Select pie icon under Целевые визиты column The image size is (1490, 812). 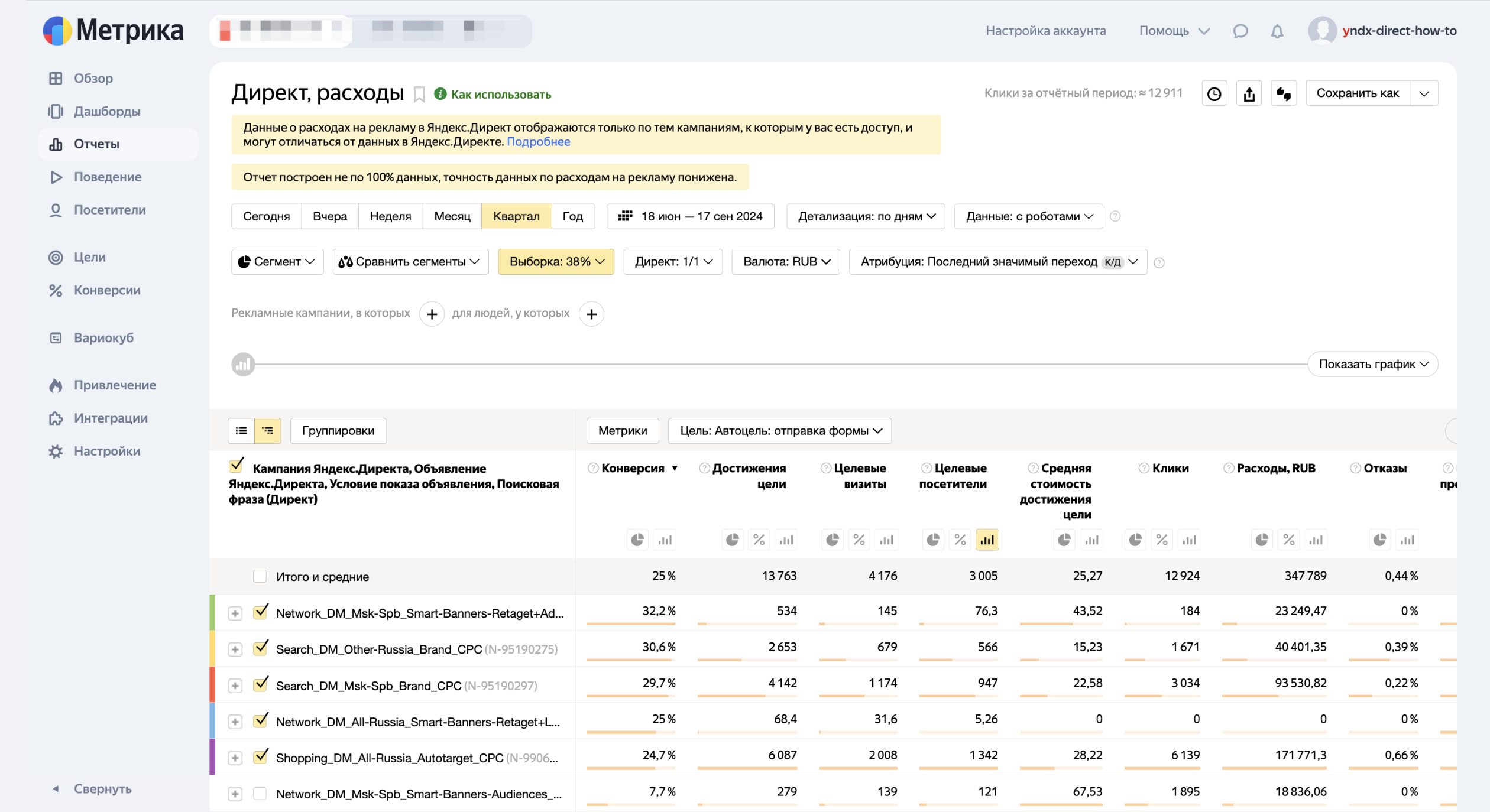coord(833,540)
